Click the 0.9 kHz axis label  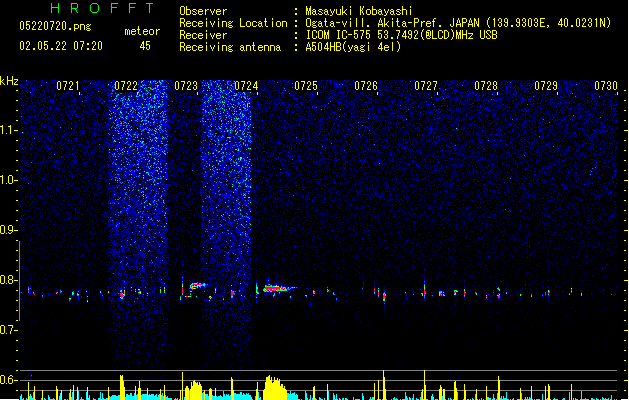coord(8,230)
